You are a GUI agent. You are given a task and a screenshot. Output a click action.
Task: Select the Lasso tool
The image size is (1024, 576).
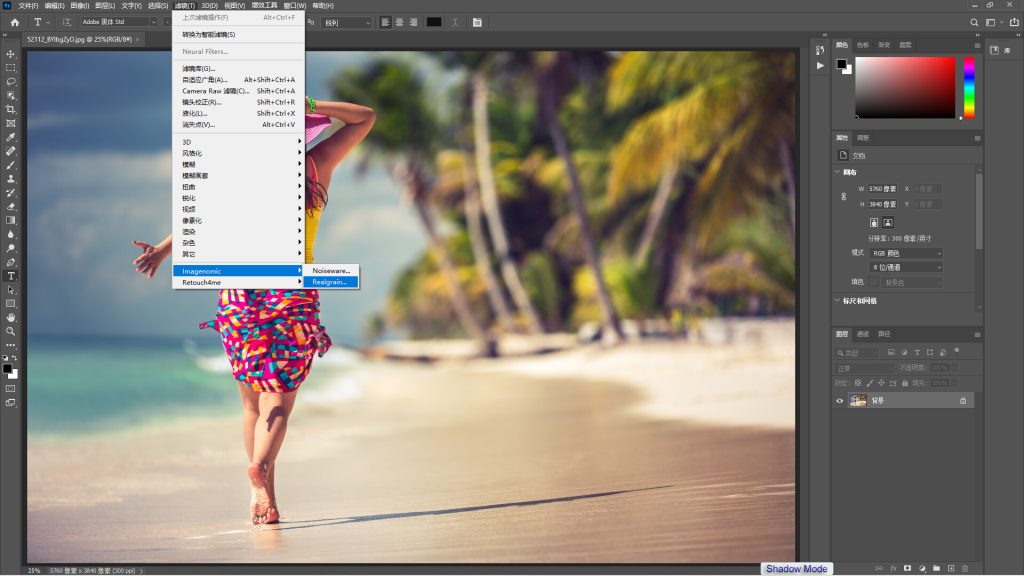pos(11,82)
